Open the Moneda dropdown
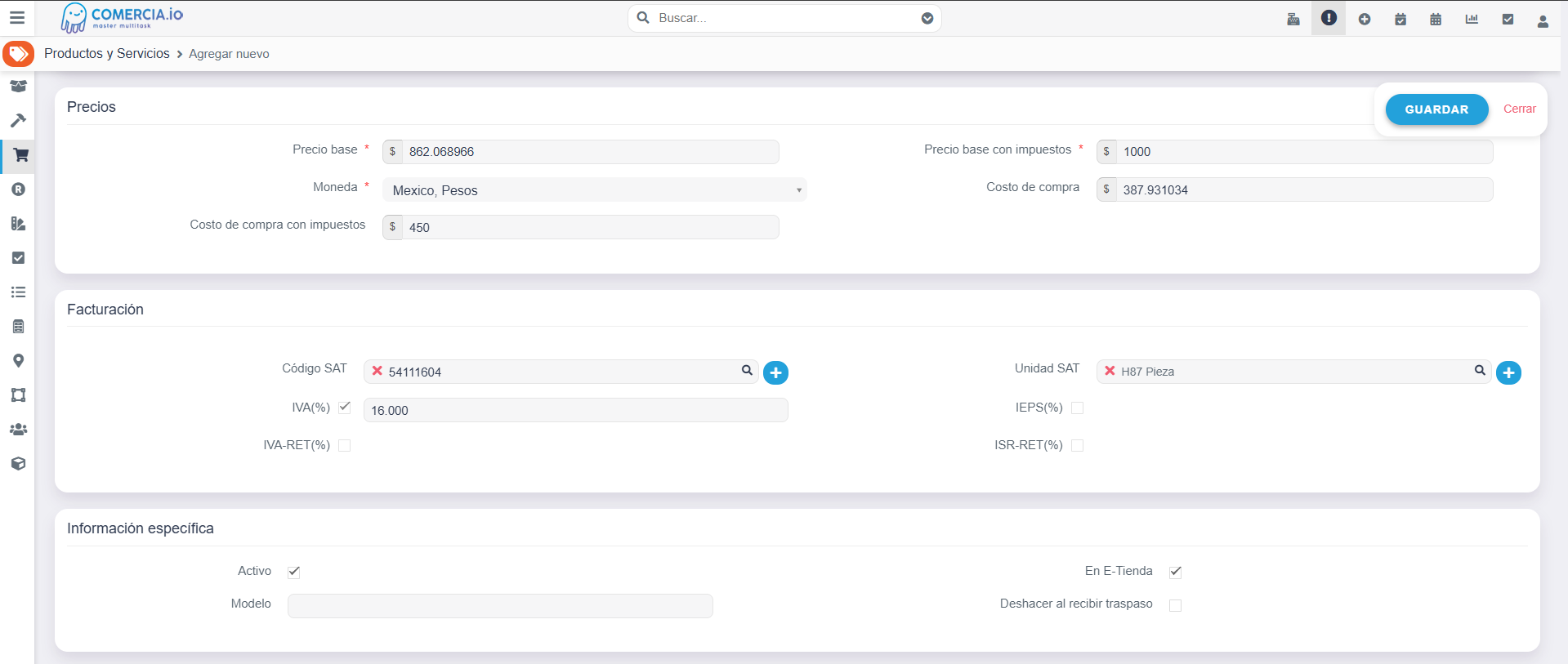The height and width of the screenshot is (664, 1568). [594, 189]
